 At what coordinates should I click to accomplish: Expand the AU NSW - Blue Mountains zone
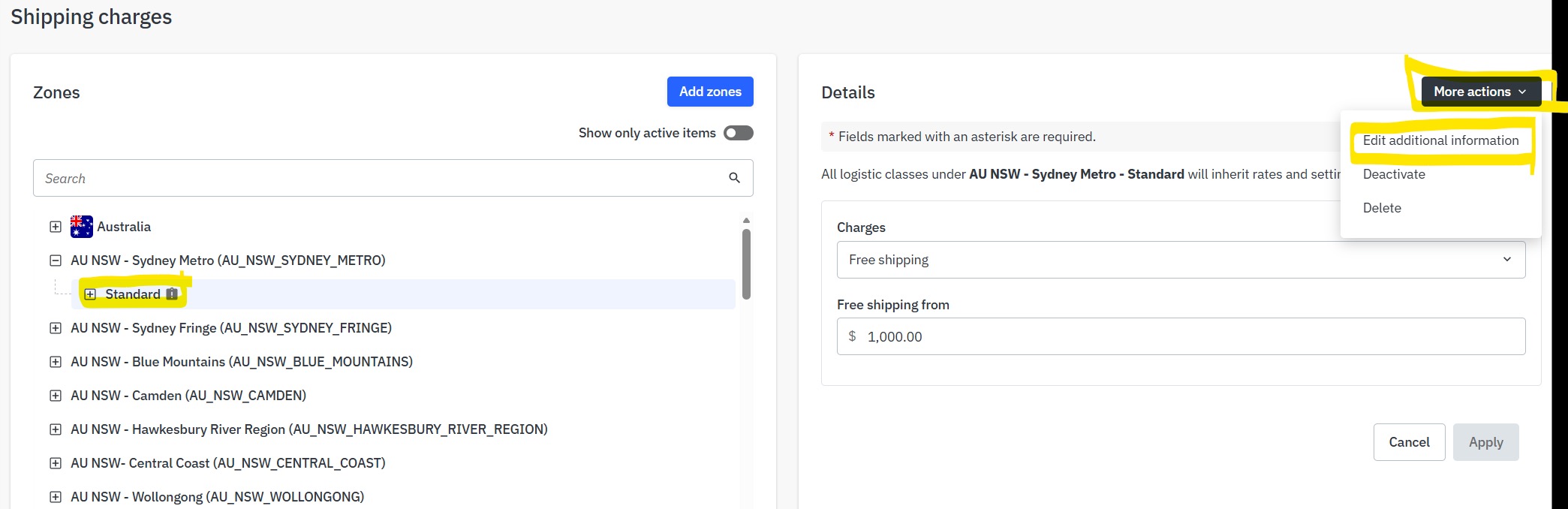point(56,362)
